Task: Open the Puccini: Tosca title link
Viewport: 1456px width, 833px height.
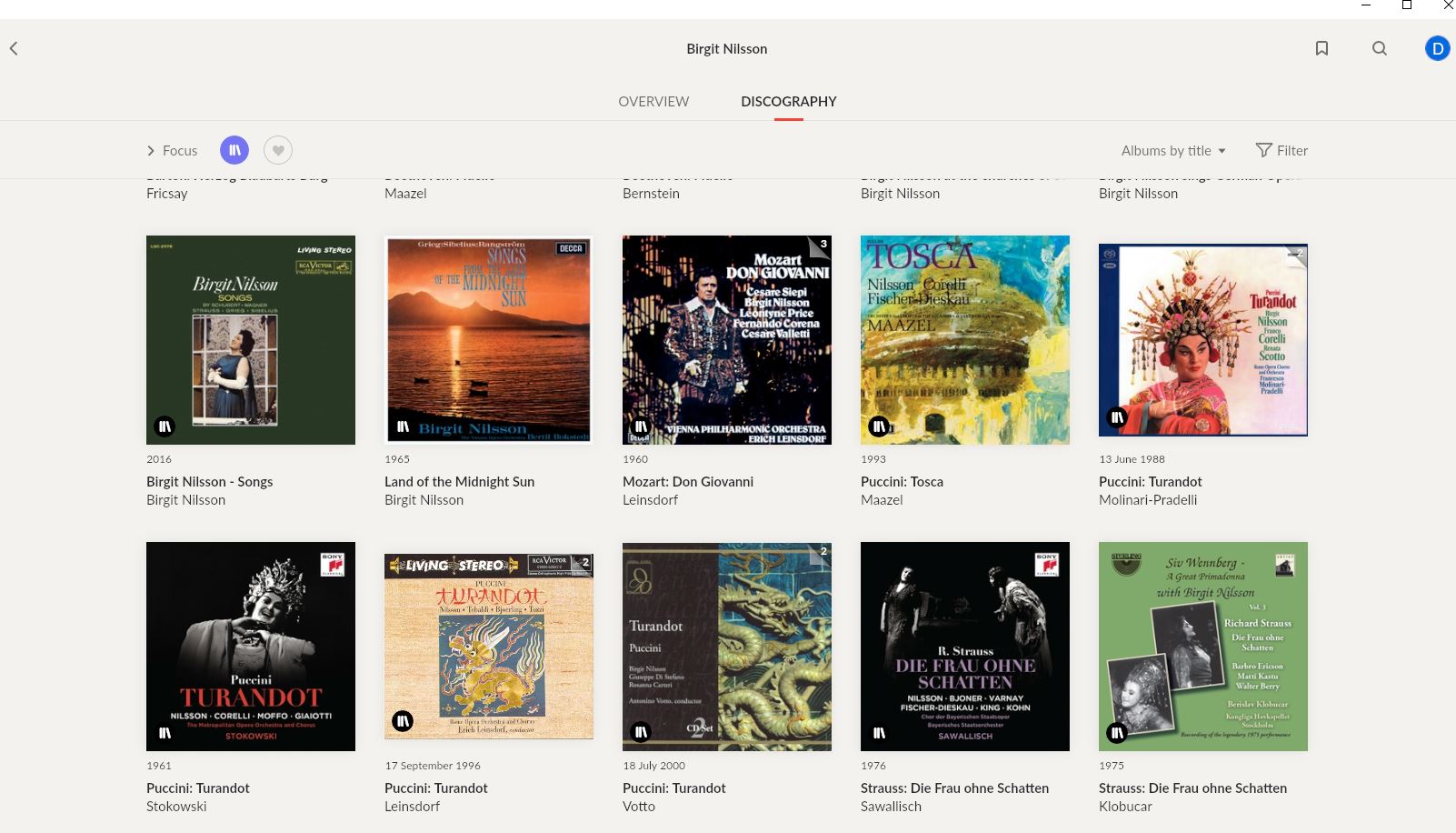Action: tap(902, 481)
